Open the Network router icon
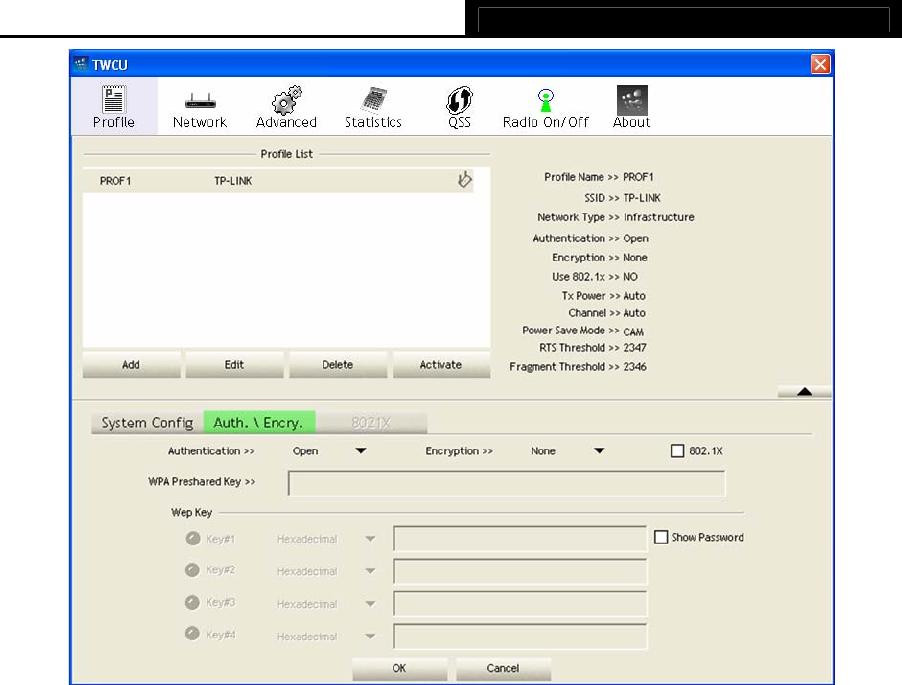Image resolution: width=902 pixels, height=685 pixels. click(x=200, y=101)
